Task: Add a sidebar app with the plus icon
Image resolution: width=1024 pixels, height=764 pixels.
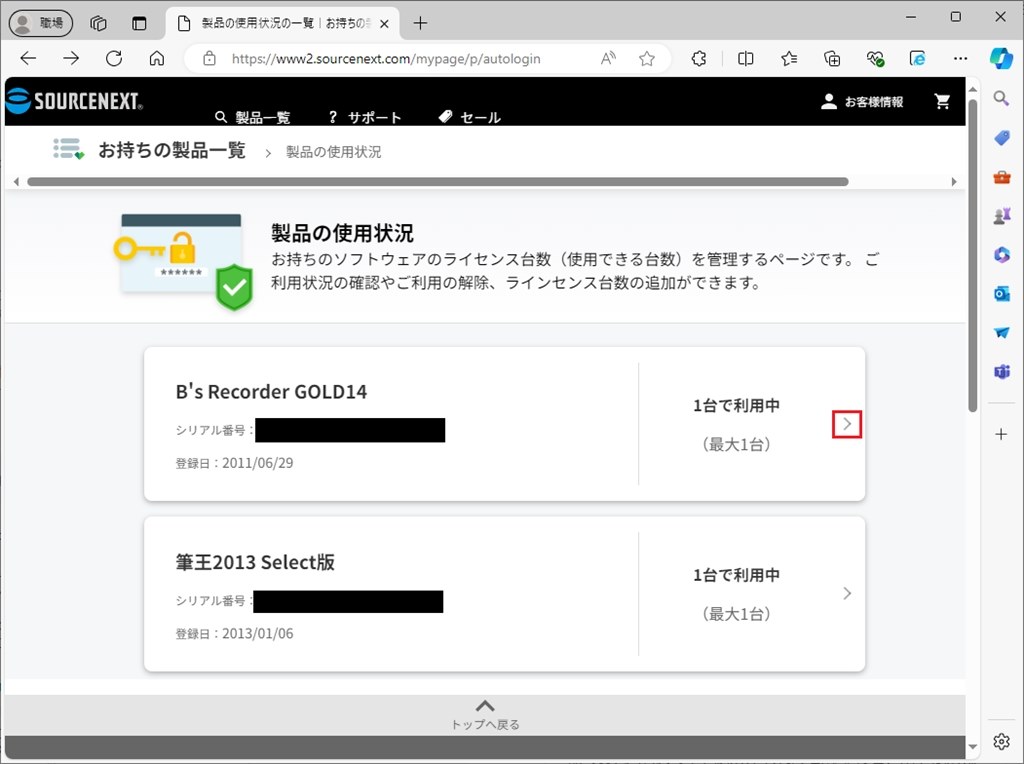Action: coord(1001,434)
